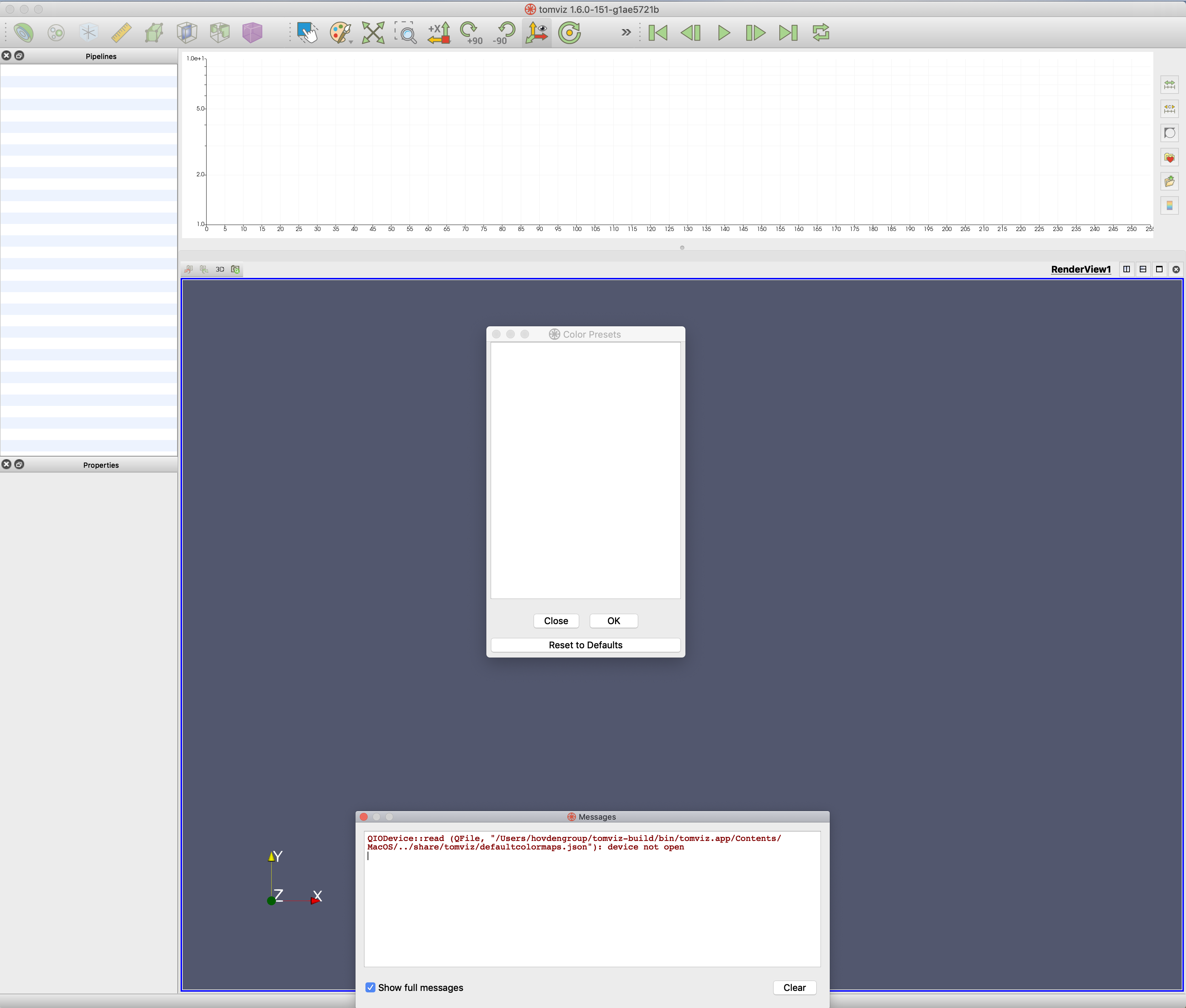Viewport: 1186px width, 1008px height.
Task: Select the ruler measurement tool
Action: pyautogui.click(x=121, y=33)
